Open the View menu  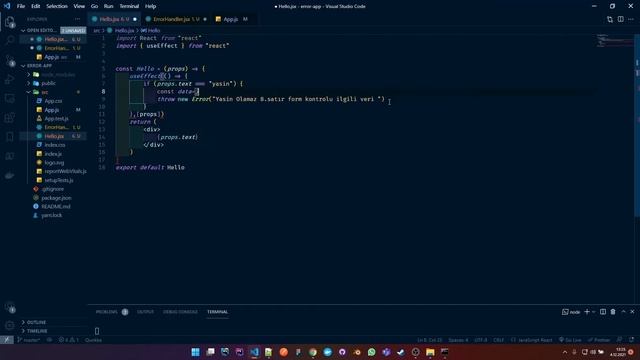(79, 6)
